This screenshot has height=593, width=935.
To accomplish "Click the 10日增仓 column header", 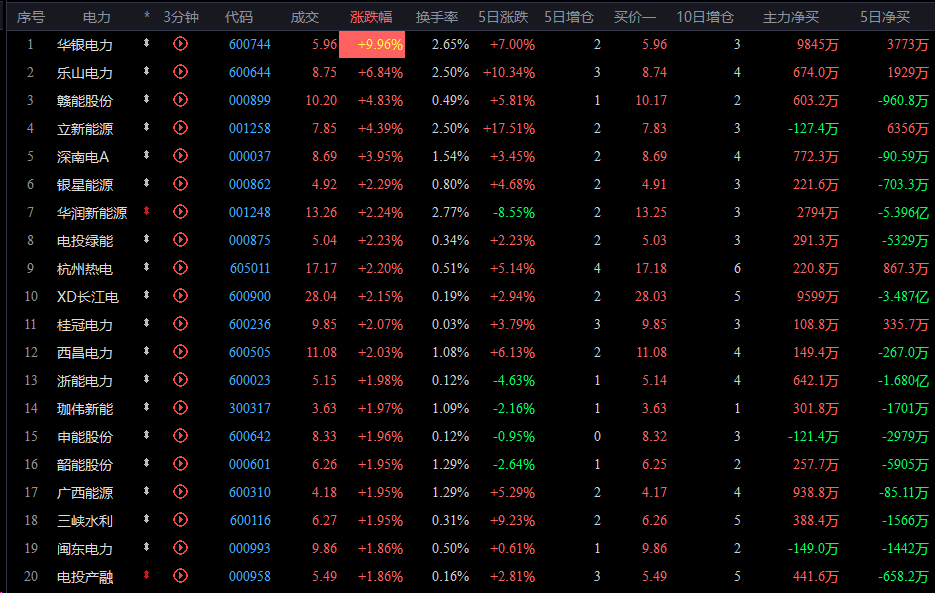I will click(x=705, y=17).
